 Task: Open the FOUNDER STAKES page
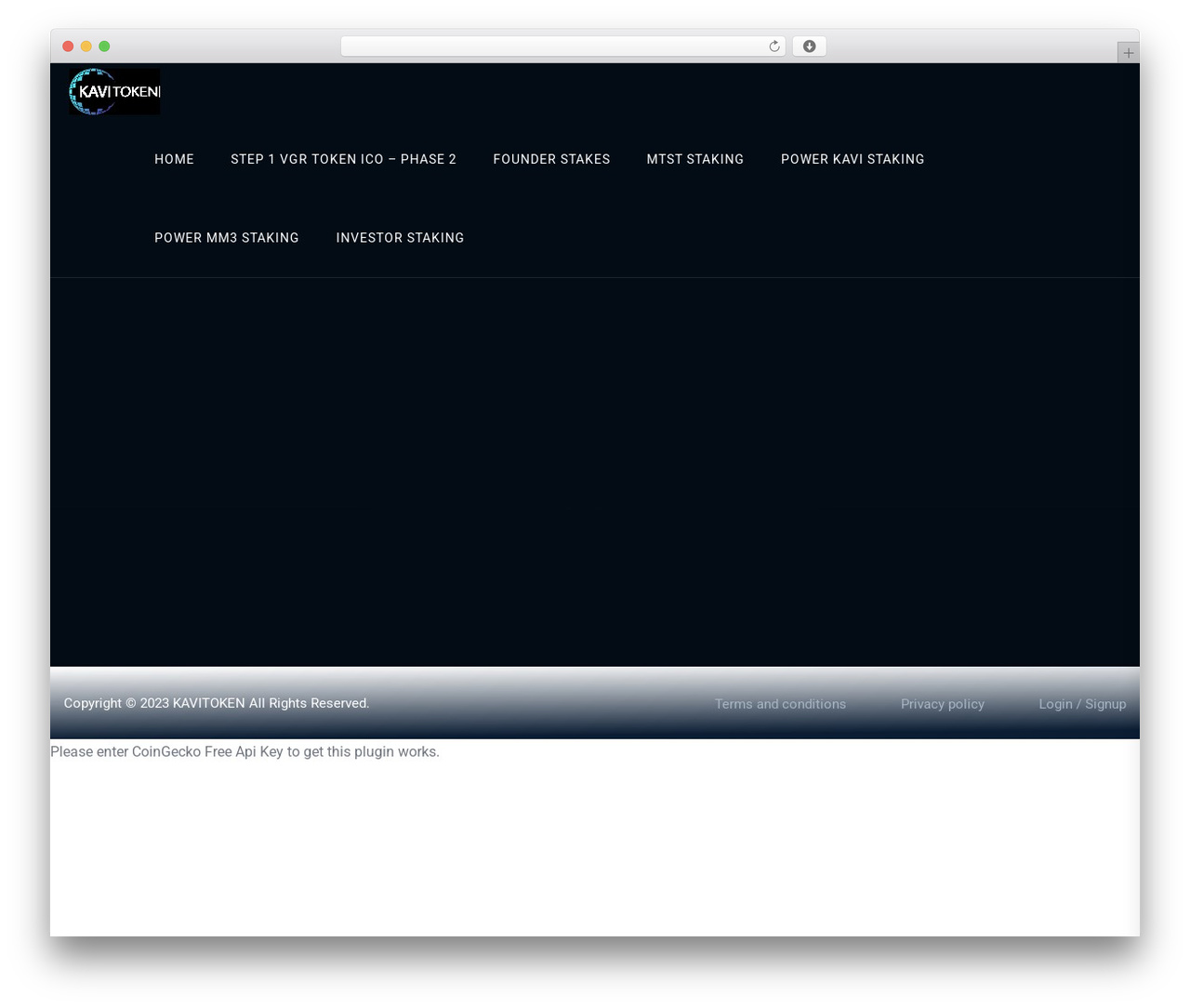(x=551, y=159)
